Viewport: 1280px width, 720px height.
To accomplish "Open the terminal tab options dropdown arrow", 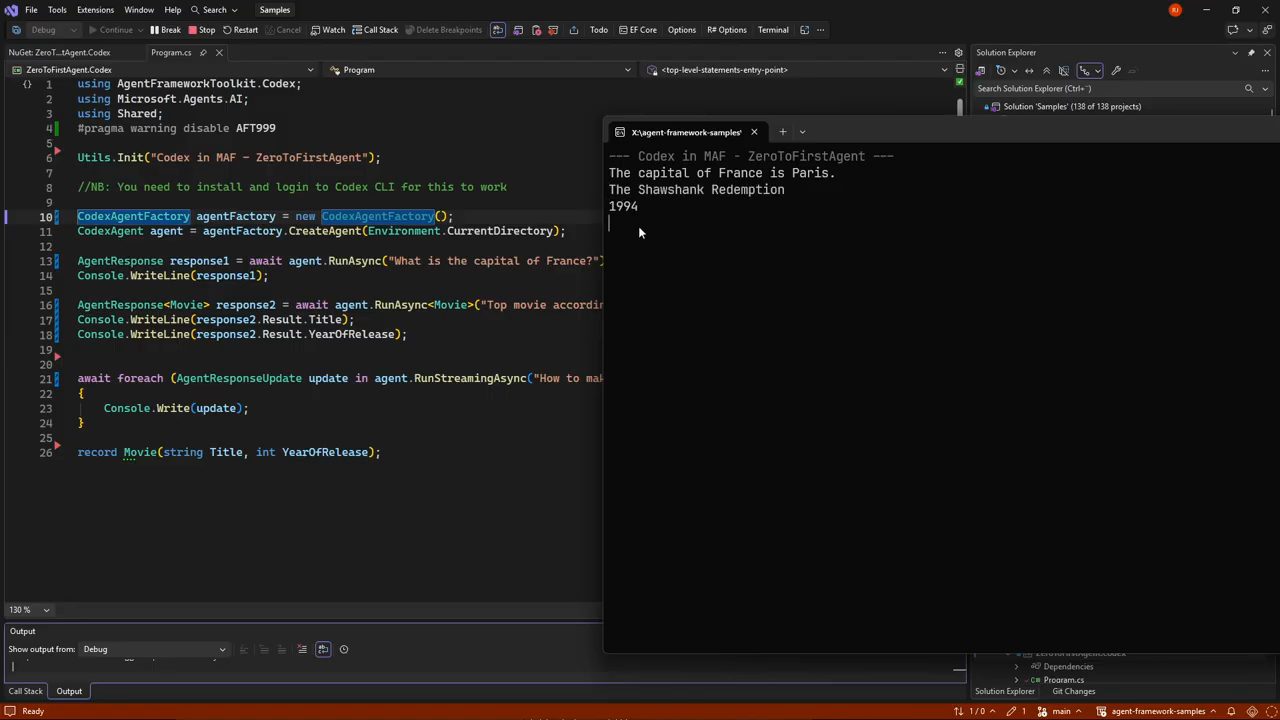I will tap(802, 132).
